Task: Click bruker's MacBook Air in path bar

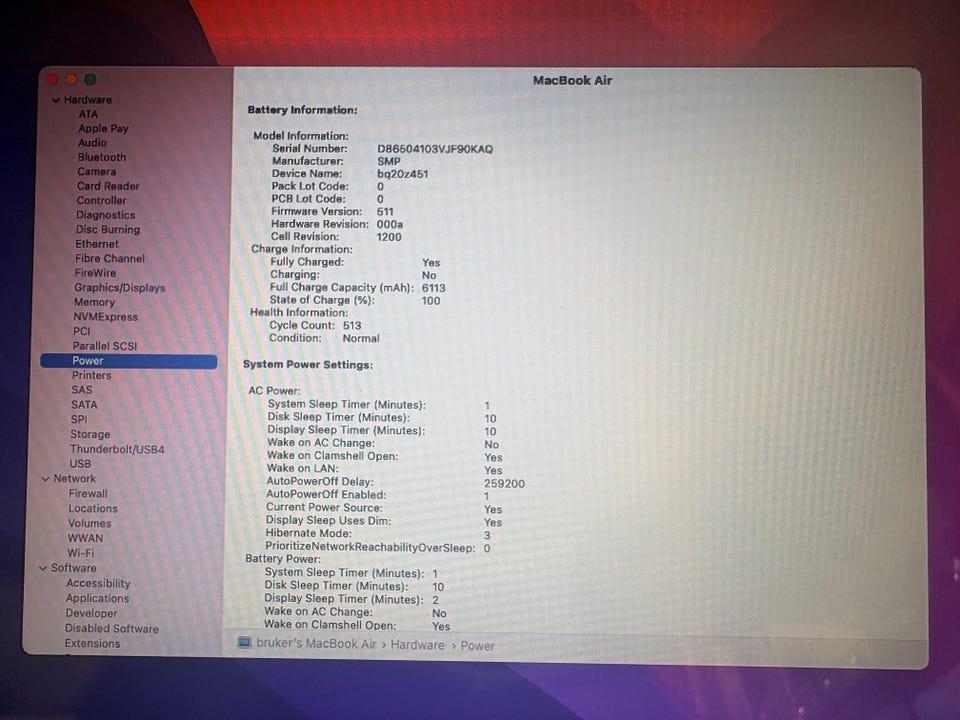Action: click(x=316, y=643)
